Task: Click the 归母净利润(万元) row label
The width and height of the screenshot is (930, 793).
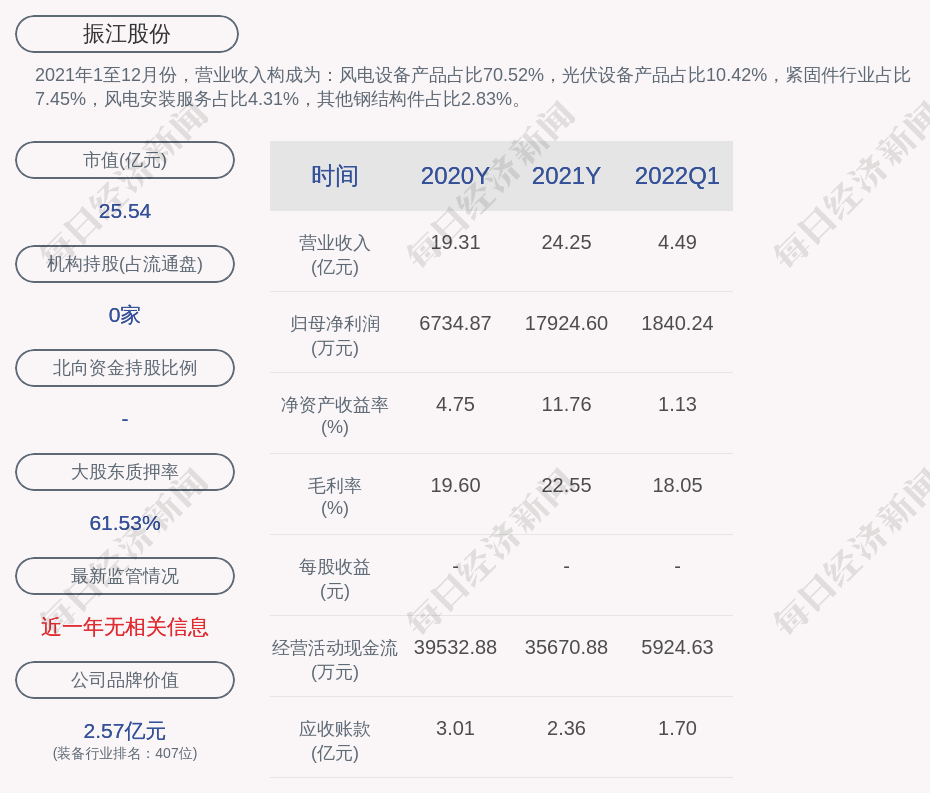Action: coord(335,336)
